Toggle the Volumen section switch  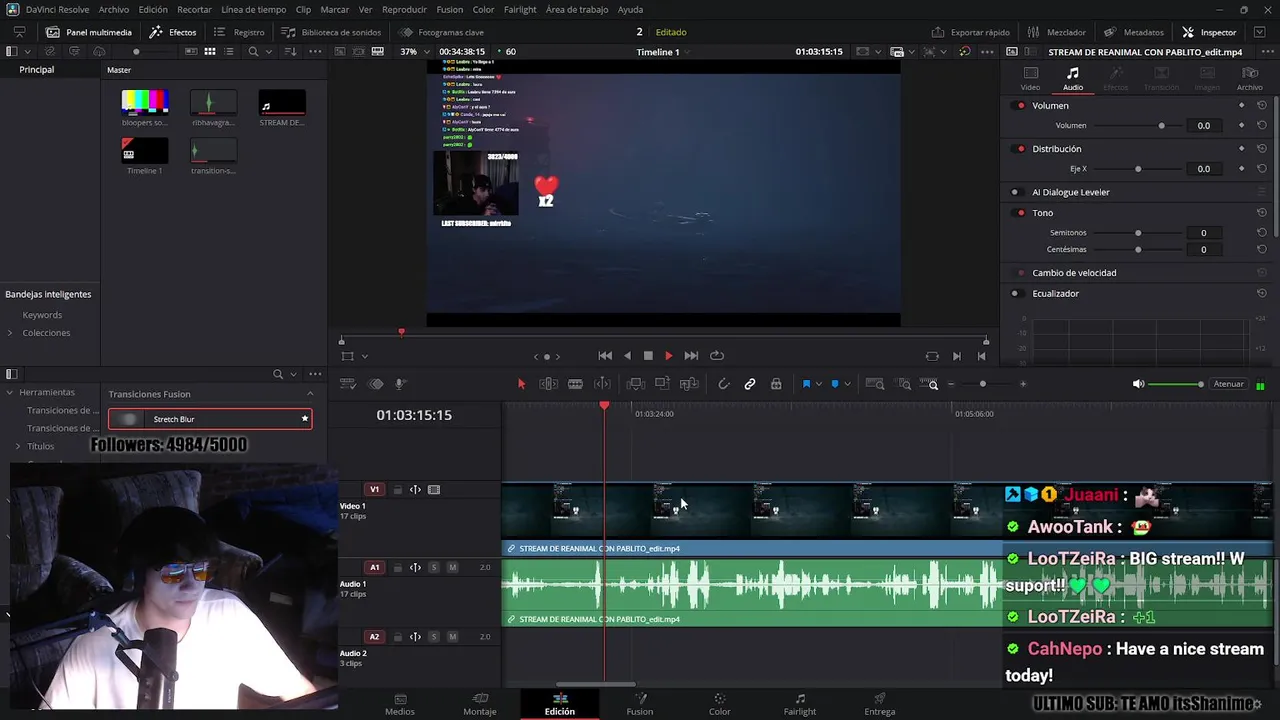point(1020,106)
